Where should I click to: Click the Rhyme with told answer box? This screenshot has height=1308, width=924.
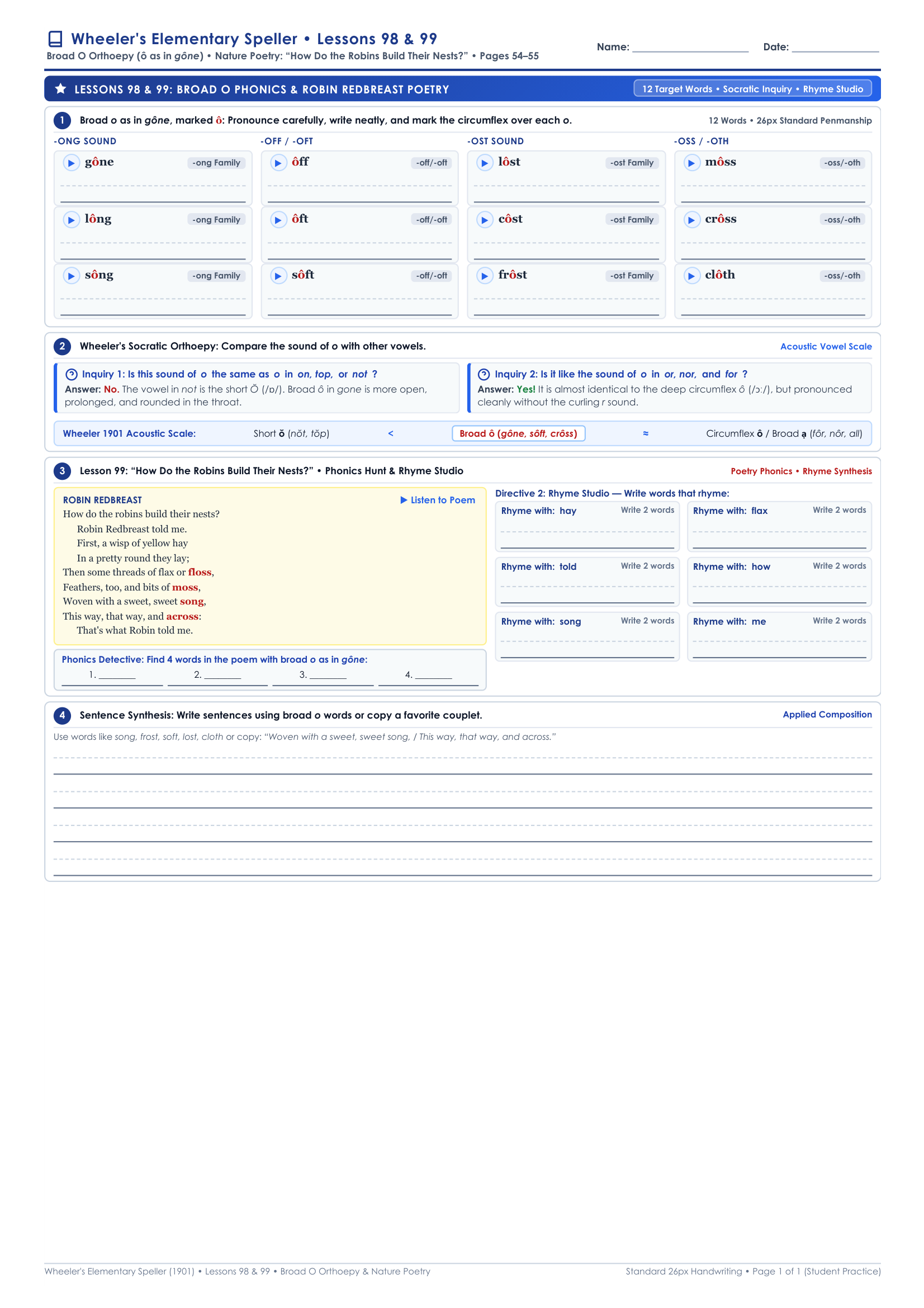(587, 582)
